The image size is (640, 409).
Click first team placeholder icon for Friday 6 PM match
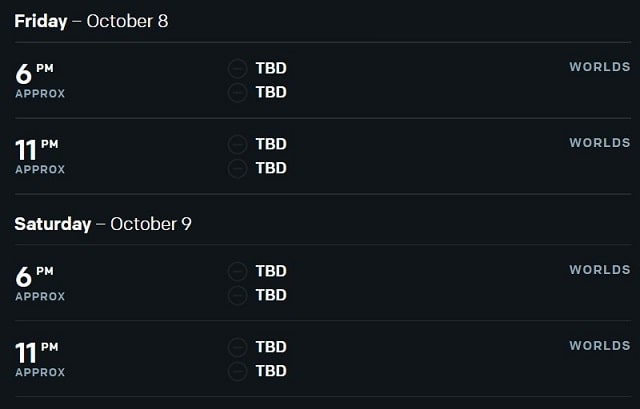tap(237, 68)
